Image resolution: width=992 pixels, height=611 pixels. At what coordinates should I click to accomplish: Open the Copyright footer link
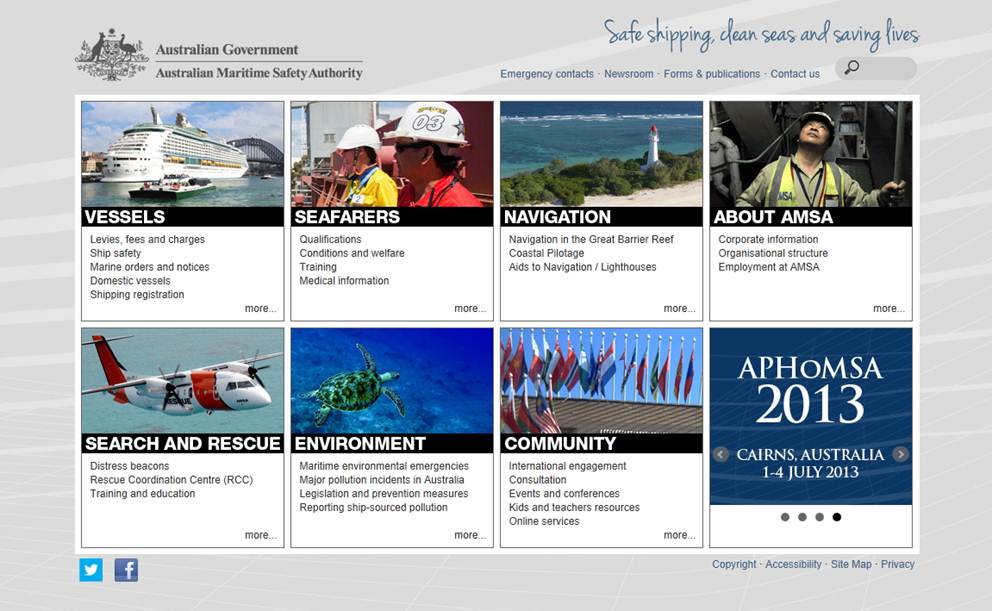click(x=734, y=564)
